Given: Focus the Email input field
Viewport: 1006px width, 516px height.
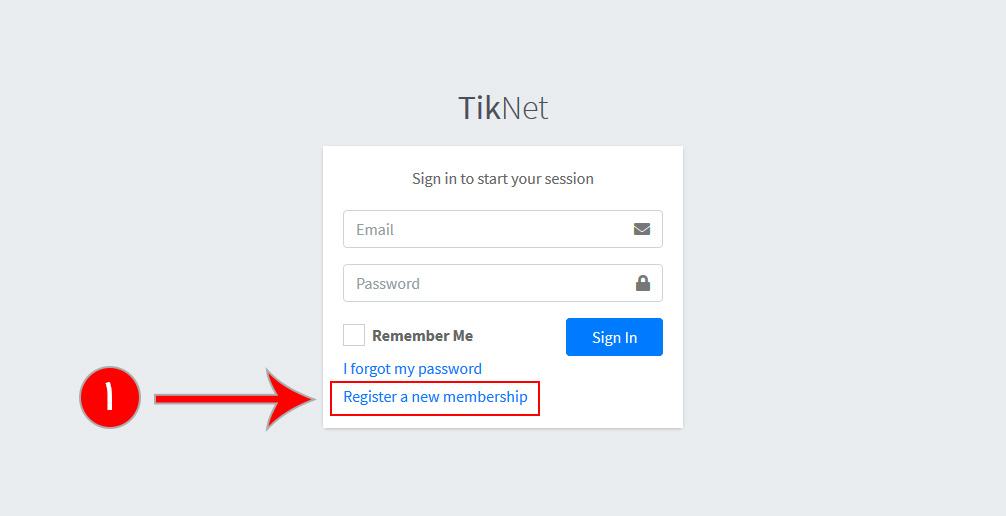Looking at the screenshot, I should 485,229.
